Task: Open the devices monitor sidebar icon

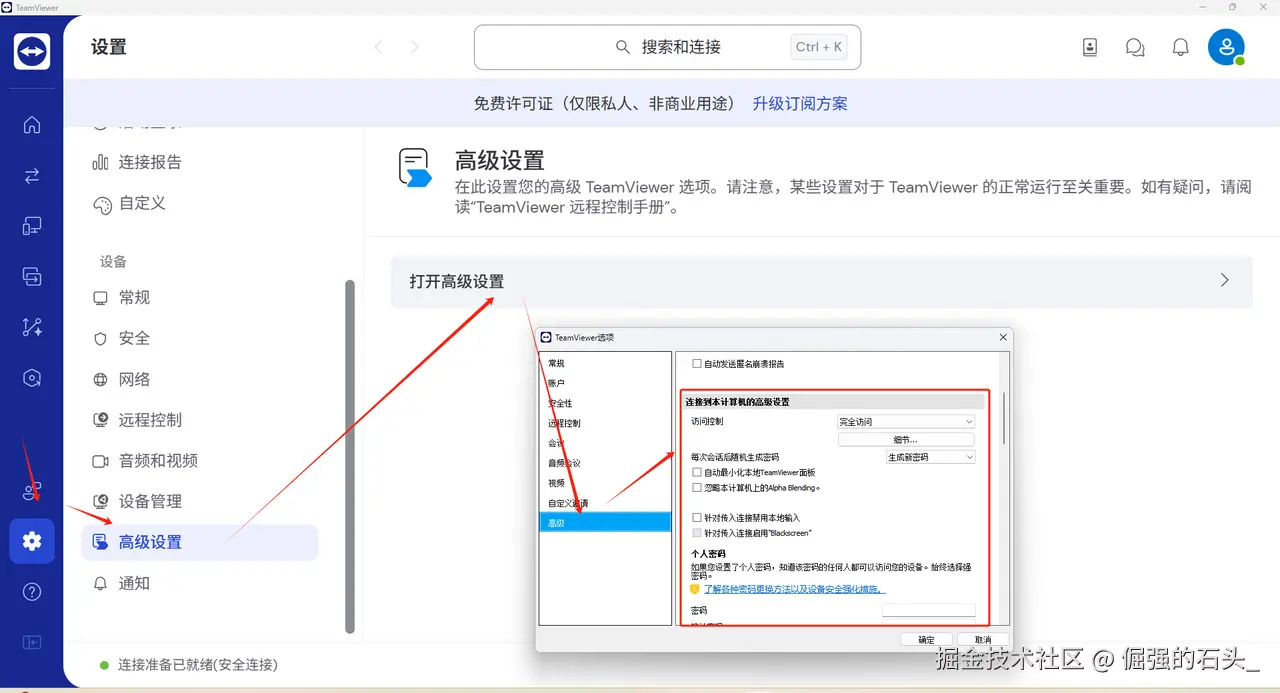Action: pos(32,226)
